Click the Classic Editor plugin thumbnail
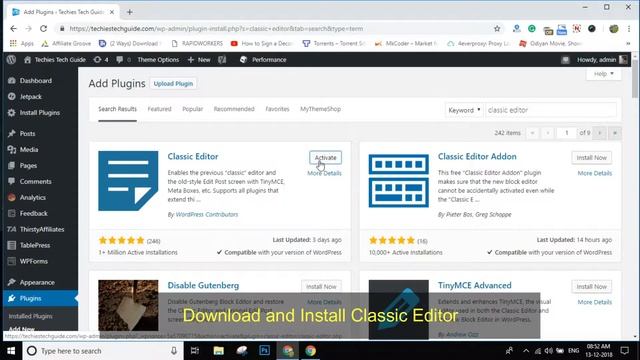 click(128, 181)
